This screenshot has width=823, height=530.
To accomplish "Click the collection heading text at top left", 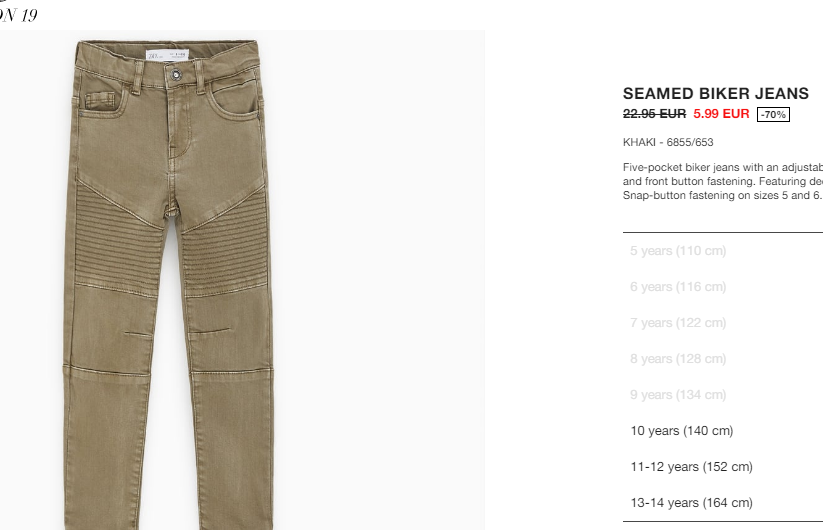I will 19,13.
